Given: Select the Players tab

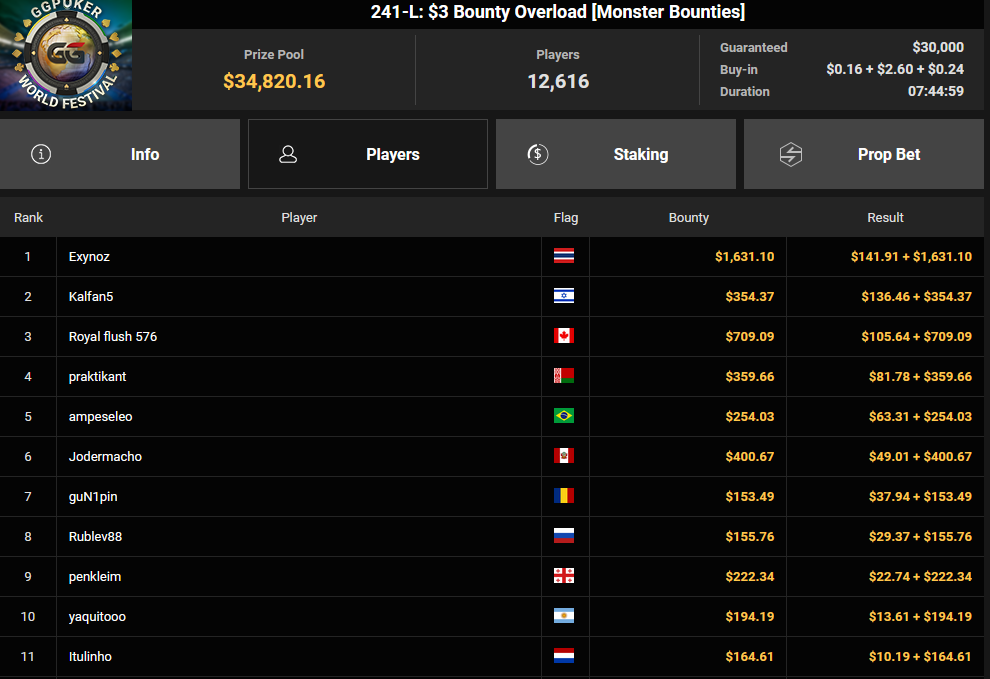Looking at the screenshot, I should point(367,154).
